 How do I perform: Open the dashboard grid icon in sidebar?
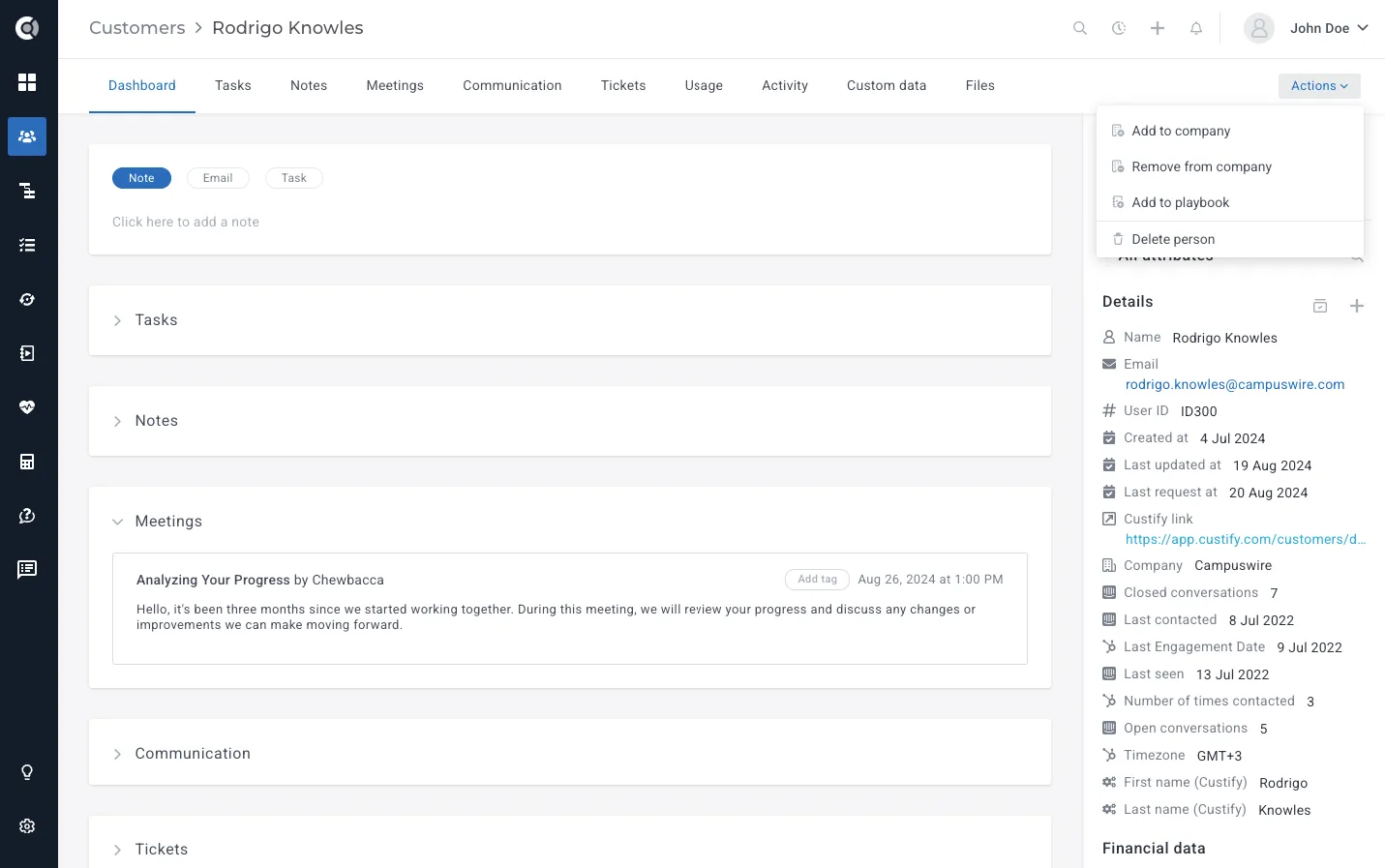point(27,82)
